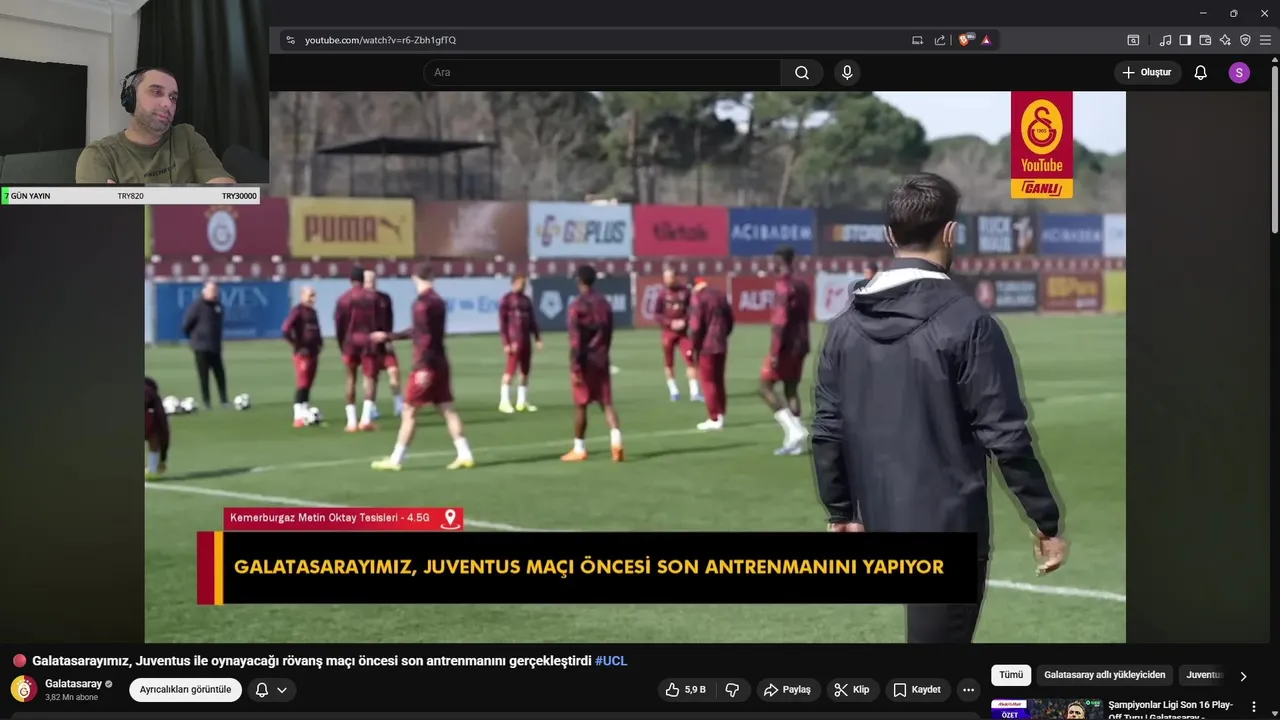The width and height of the screenshot is (1280, 720).
Task: Click the music note media control icon
Action: point(1165,40)
